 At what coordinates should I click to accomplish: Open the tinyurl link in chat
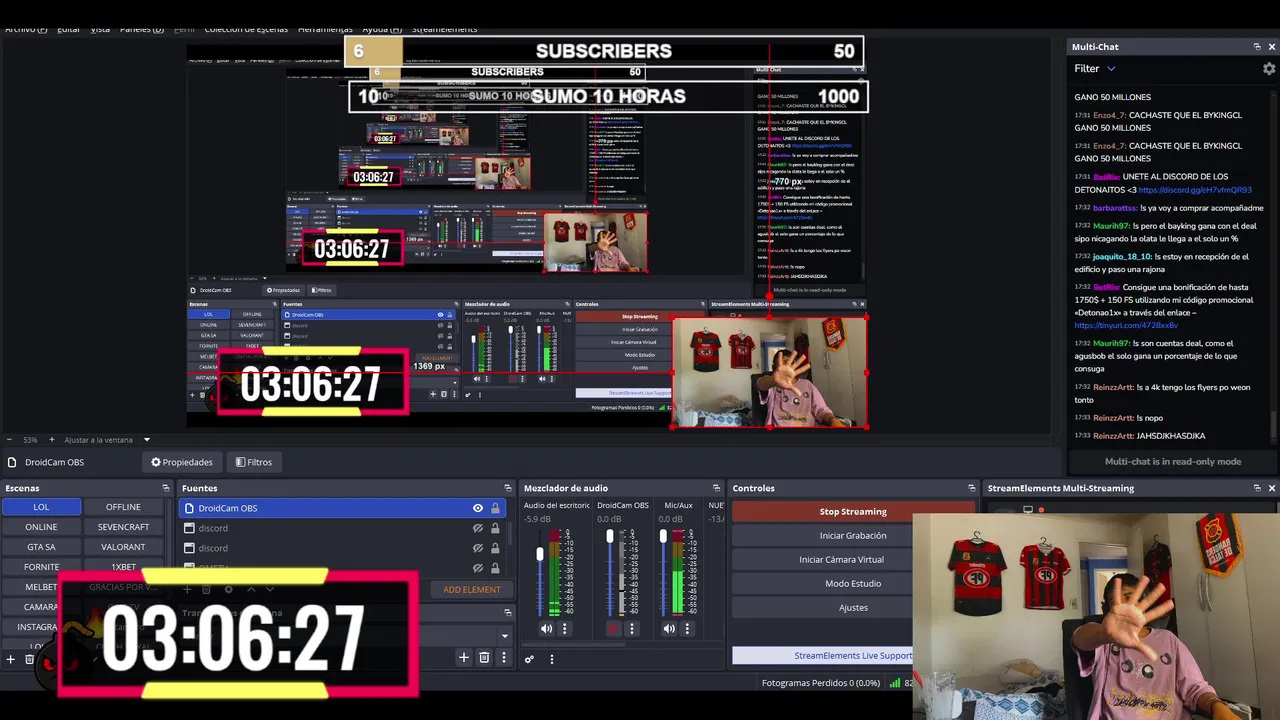1126,325
